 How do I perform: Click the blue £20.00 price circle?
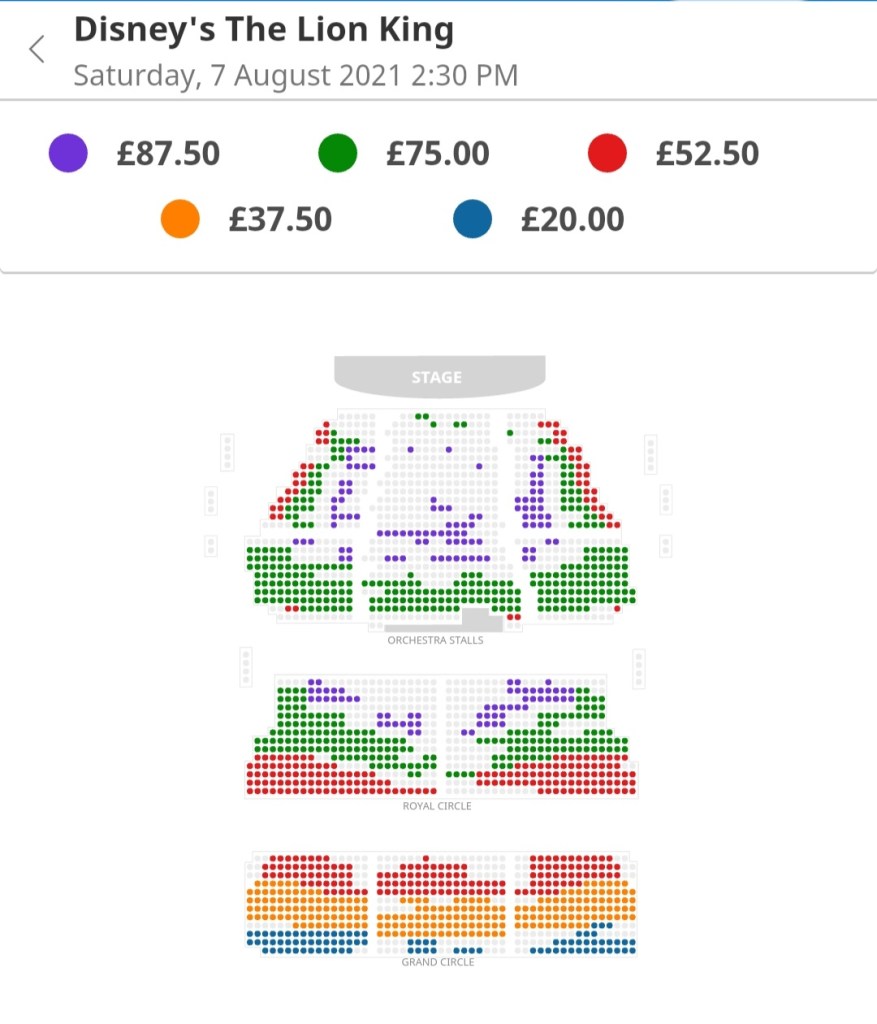pos(472,219)
